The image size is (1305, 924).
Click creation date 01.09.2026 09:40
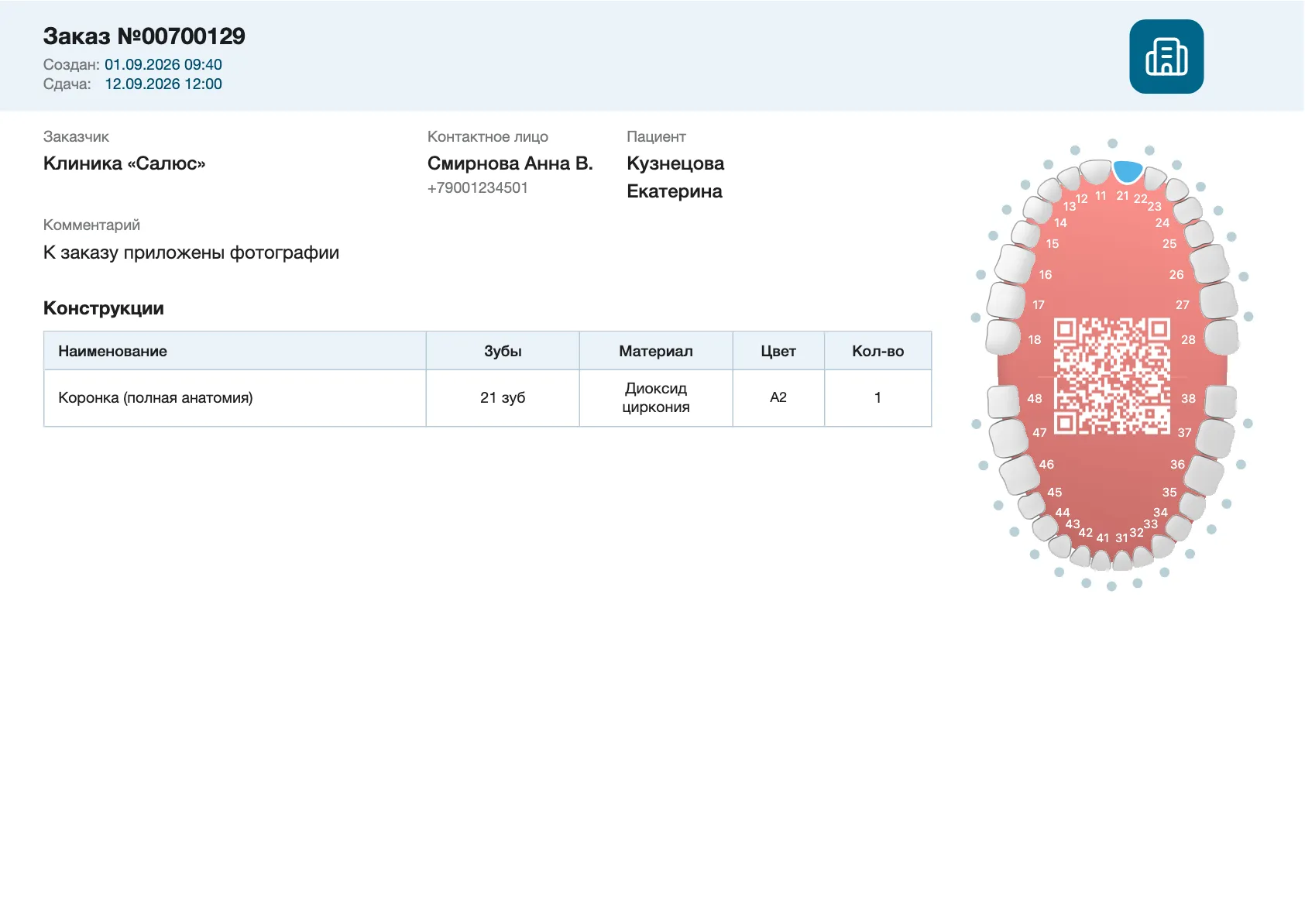tap(163, 64)
